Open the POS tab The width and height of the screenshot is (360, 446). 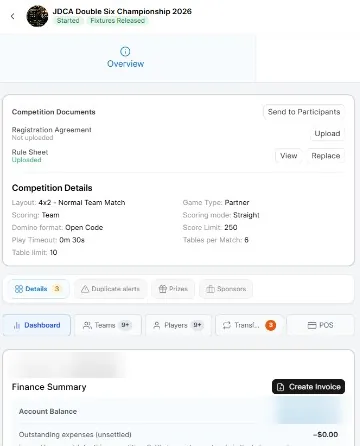pyautogui.click(x=320, y=325)
